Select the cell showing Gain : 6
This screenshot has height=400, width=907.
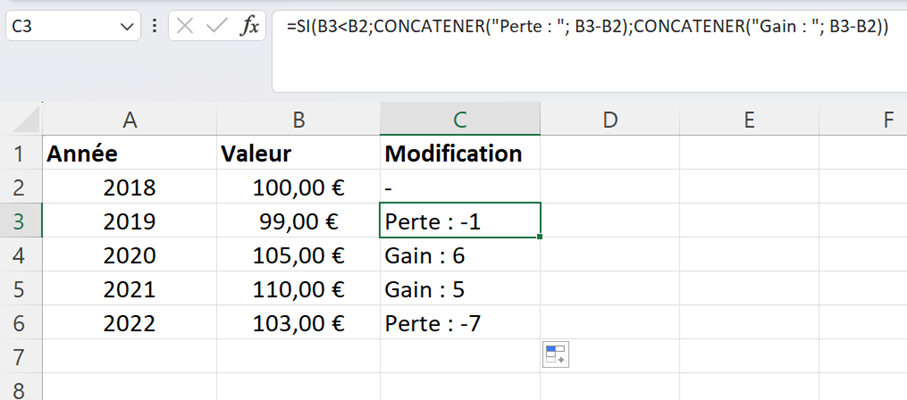(x=460, y=255)
